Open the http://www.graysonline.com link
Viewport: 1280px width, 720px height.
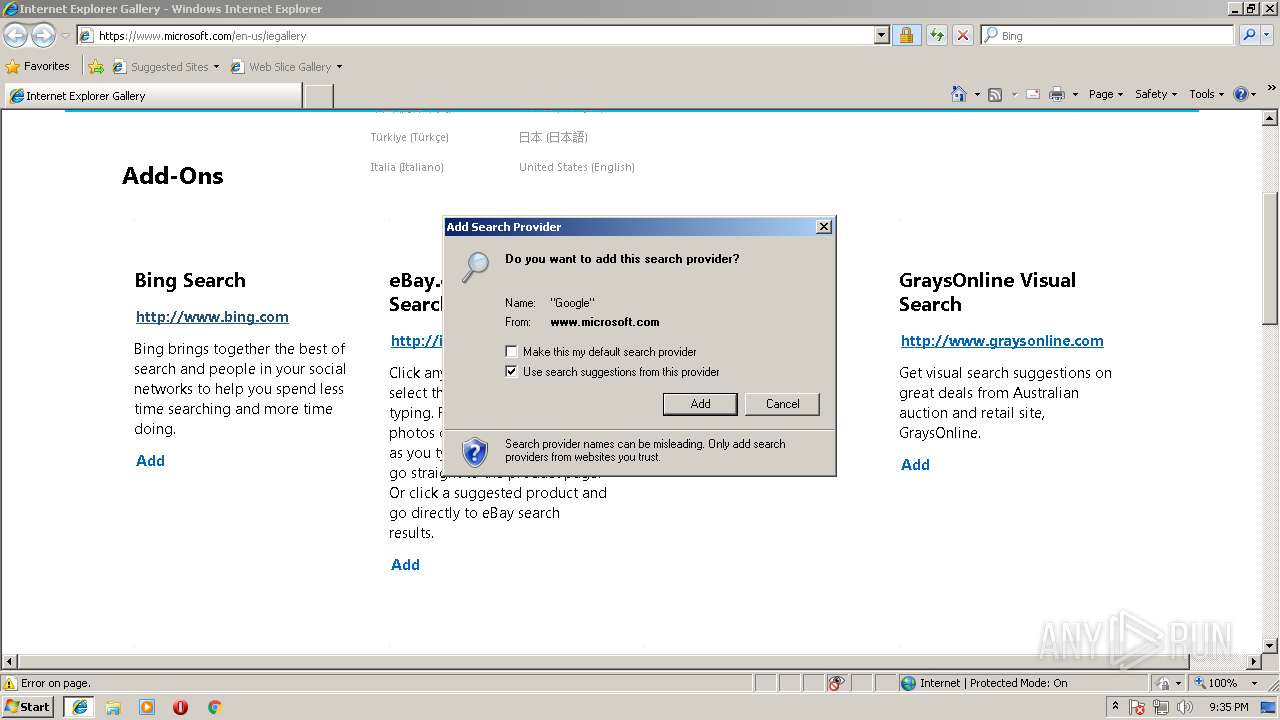coord(1002,341)
